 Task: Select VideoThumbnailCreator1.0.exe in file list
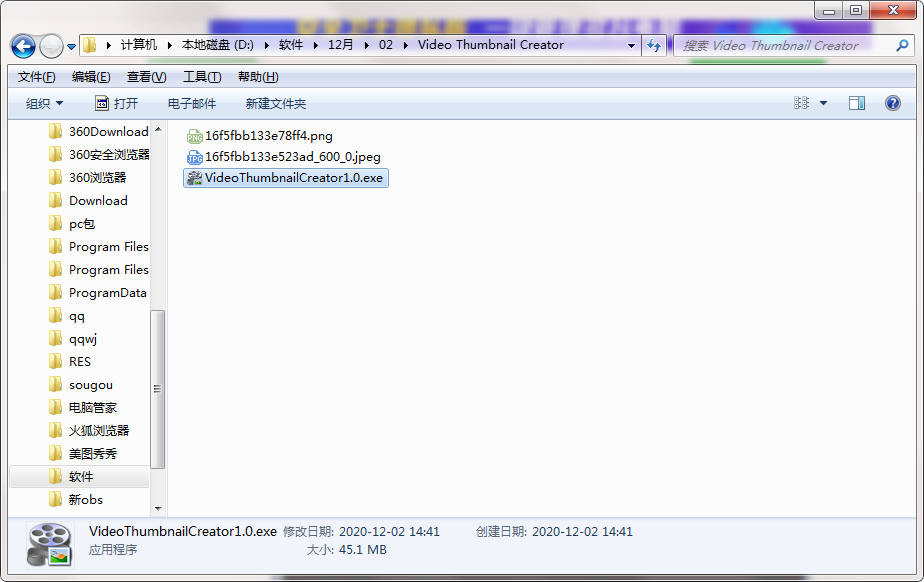286,178
